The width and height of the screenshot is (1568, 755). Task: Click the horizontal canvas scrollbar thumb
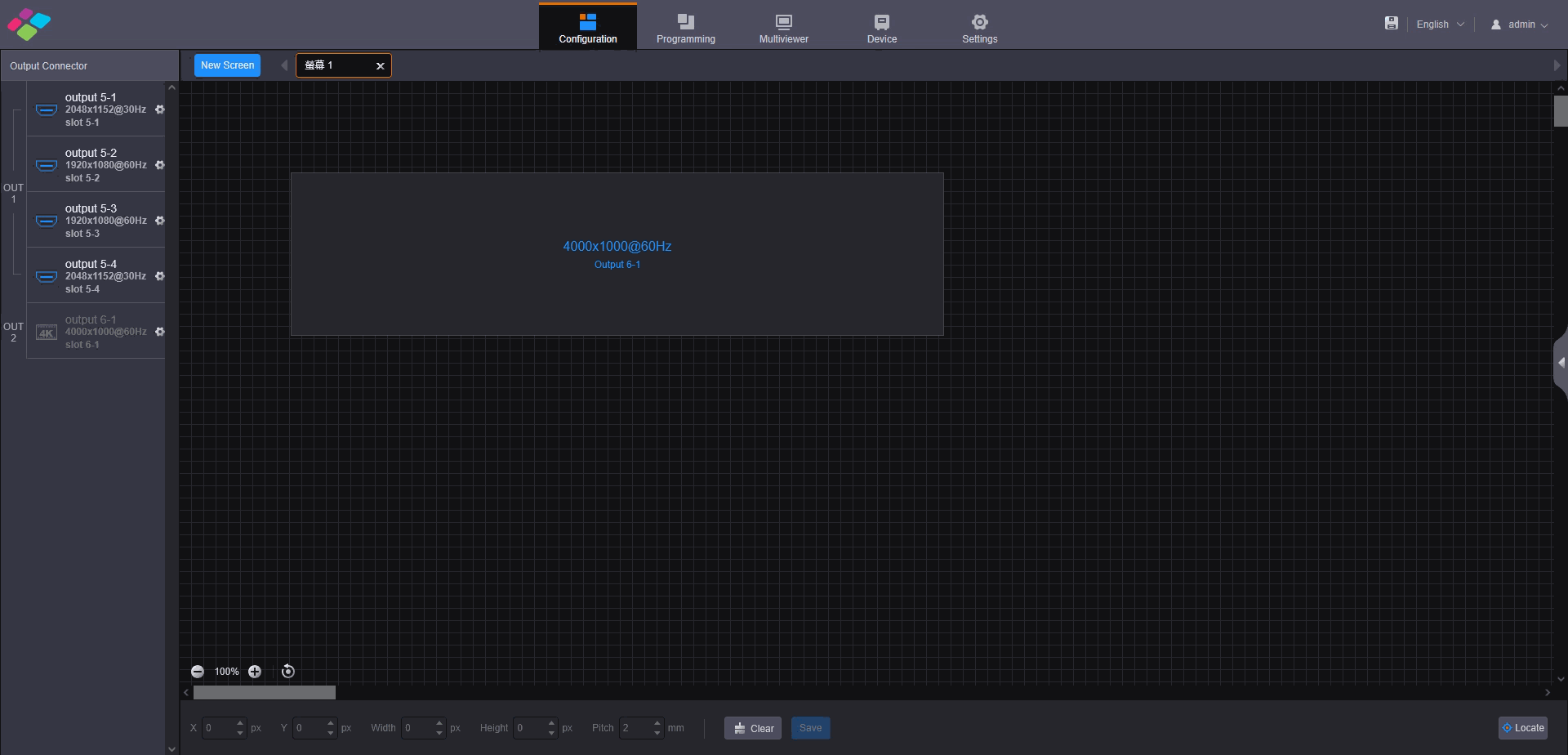pyautogui.click(x=265, y=693)
